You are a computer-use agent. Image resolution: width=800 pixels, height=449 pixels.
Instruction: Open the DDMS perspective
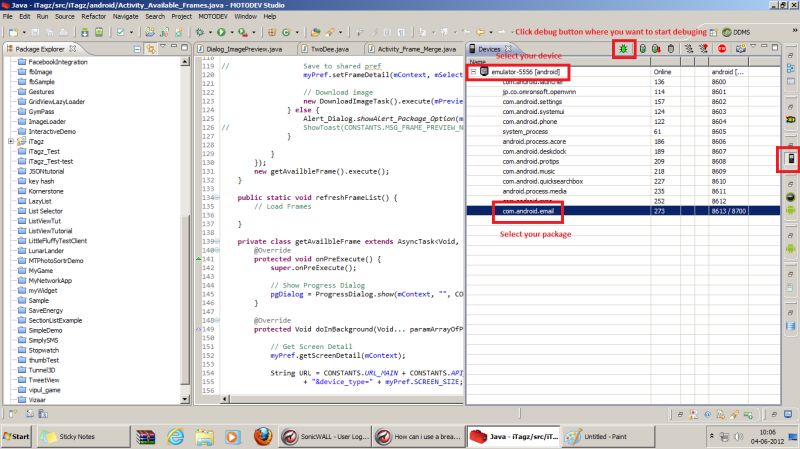[x=736, y=32]
